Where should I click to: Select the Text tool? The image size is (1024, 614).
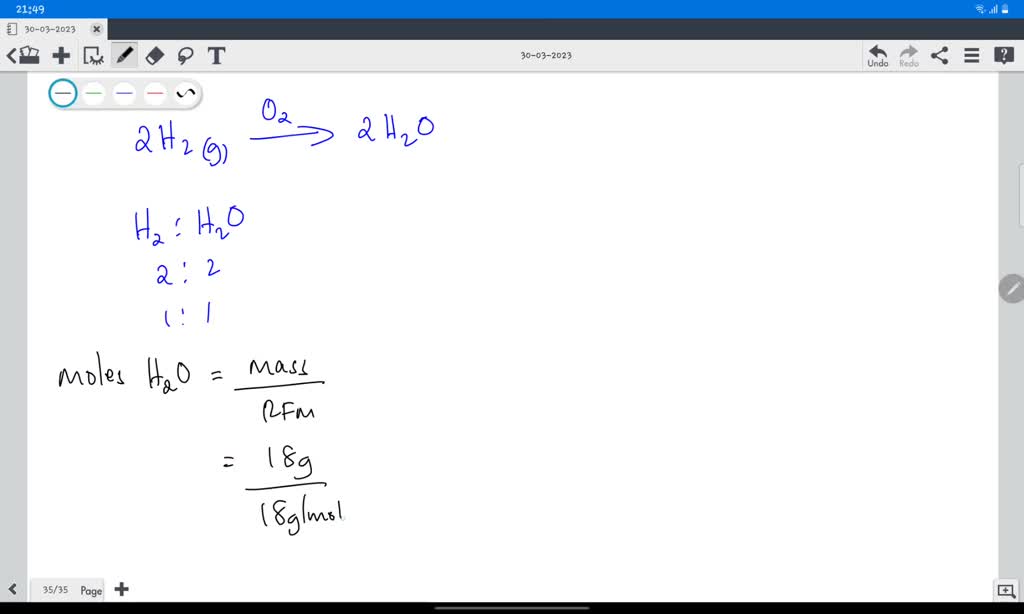coord(216,56)
